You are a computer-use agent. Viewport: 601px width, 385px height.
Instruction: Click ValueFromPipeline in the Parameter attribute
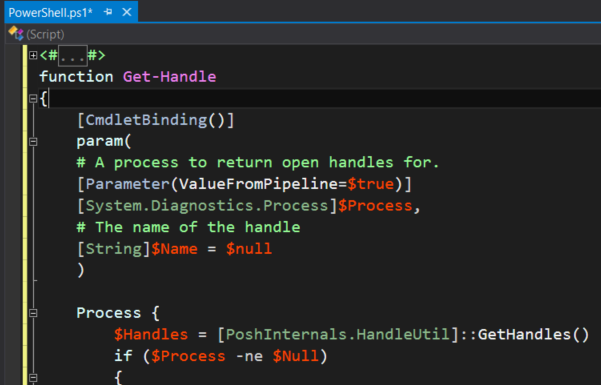(x=258, y=184)
